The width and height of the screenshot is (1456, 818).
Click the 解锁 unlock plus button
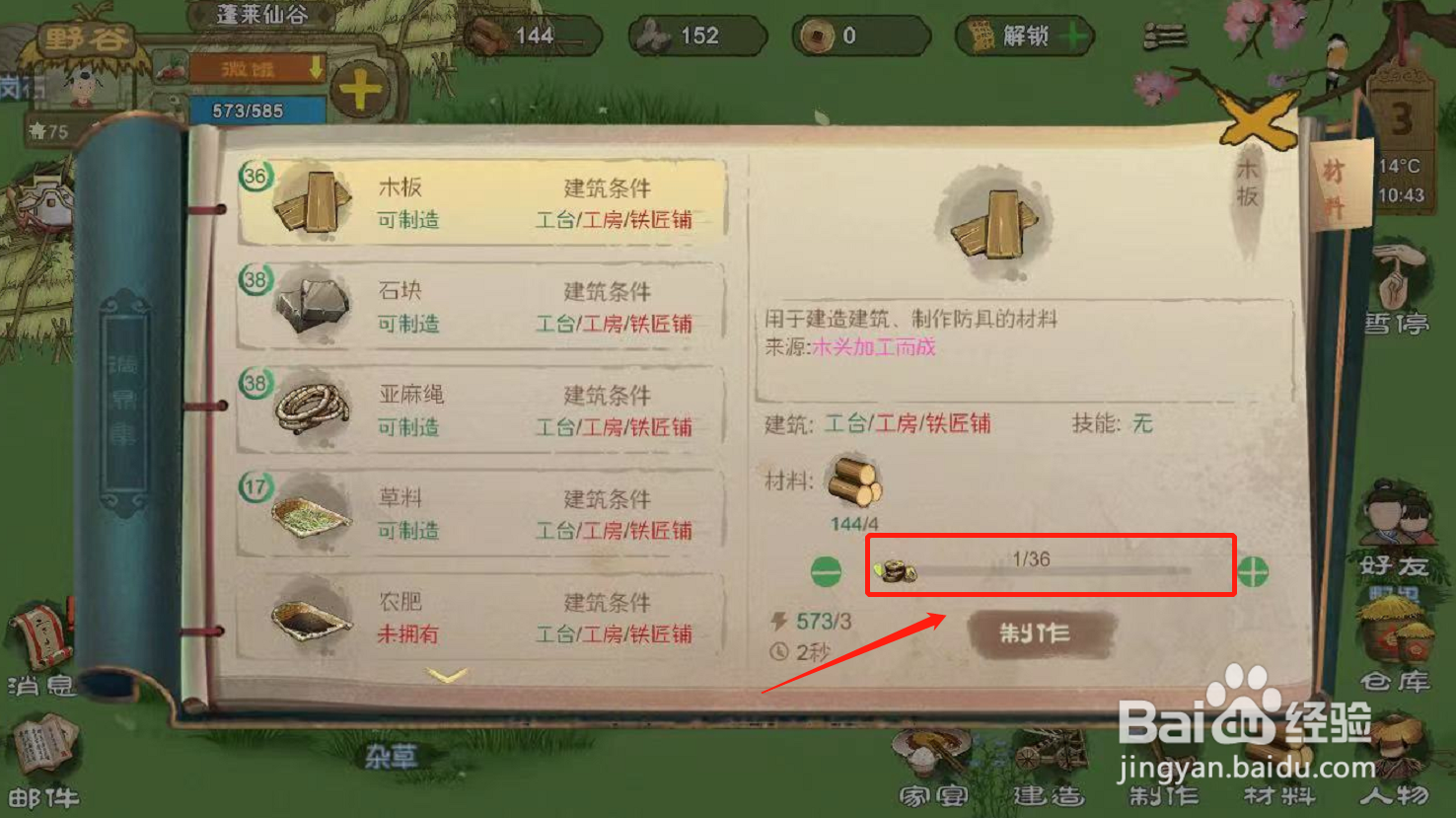1073,37
